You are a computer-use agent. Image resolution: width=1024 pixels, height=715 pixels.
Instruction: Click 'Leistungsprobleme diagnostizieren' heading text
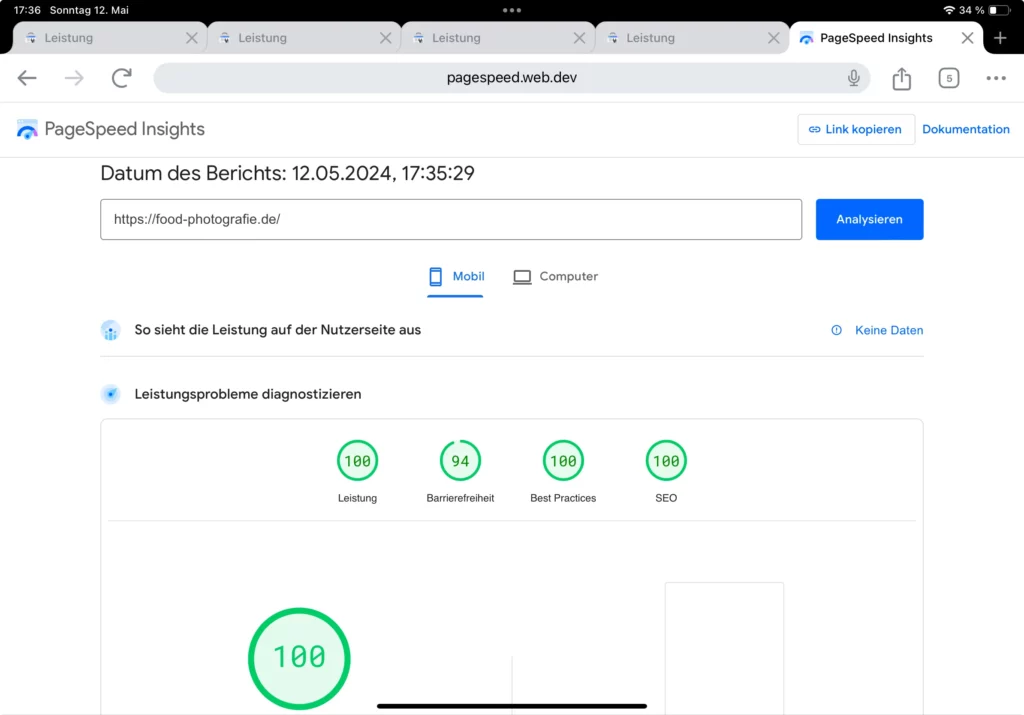pyautogui.click(x=248, y=394)
